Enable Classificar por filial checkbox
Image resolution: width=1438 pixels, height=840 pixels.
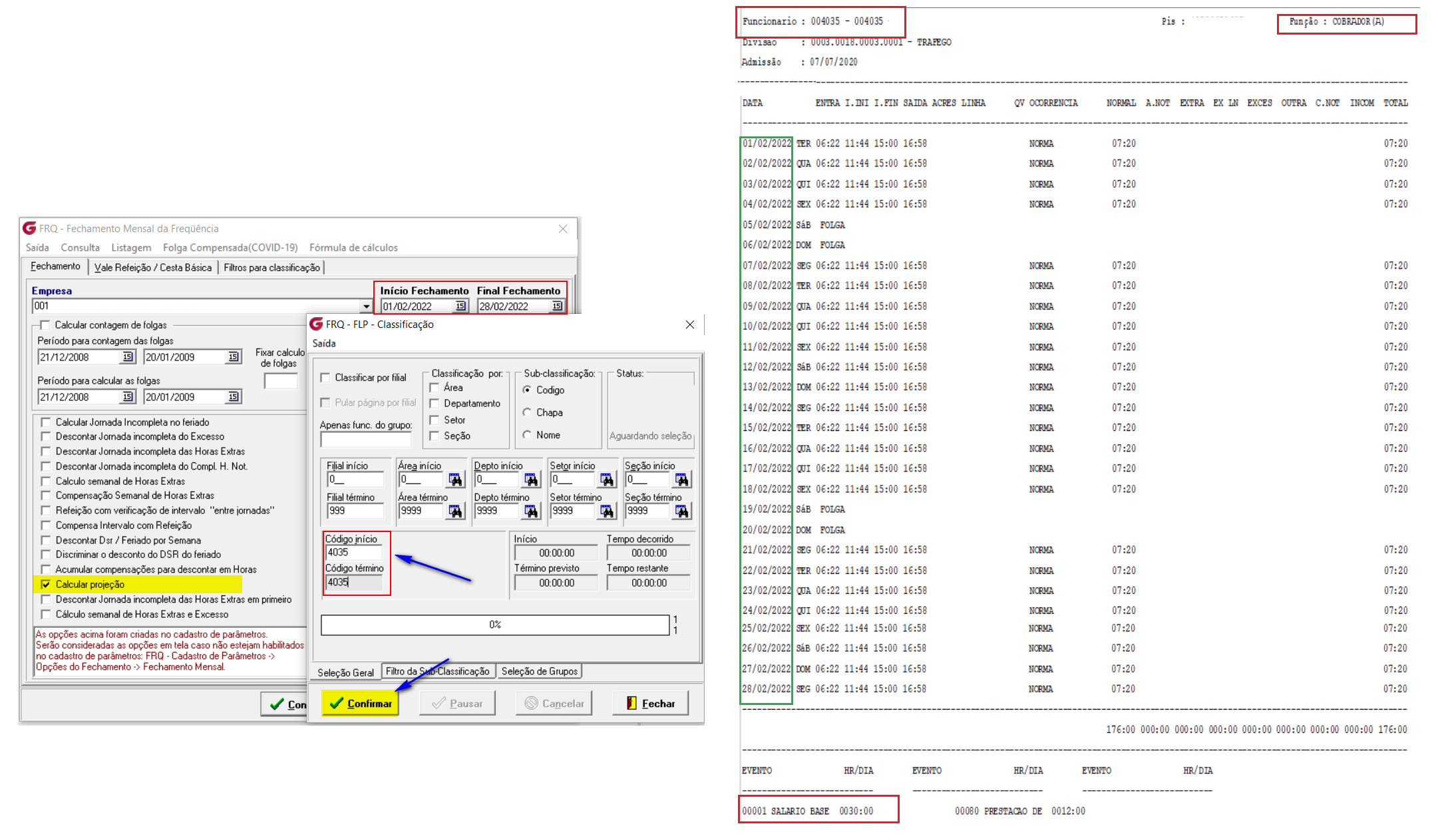click(326, 378)
